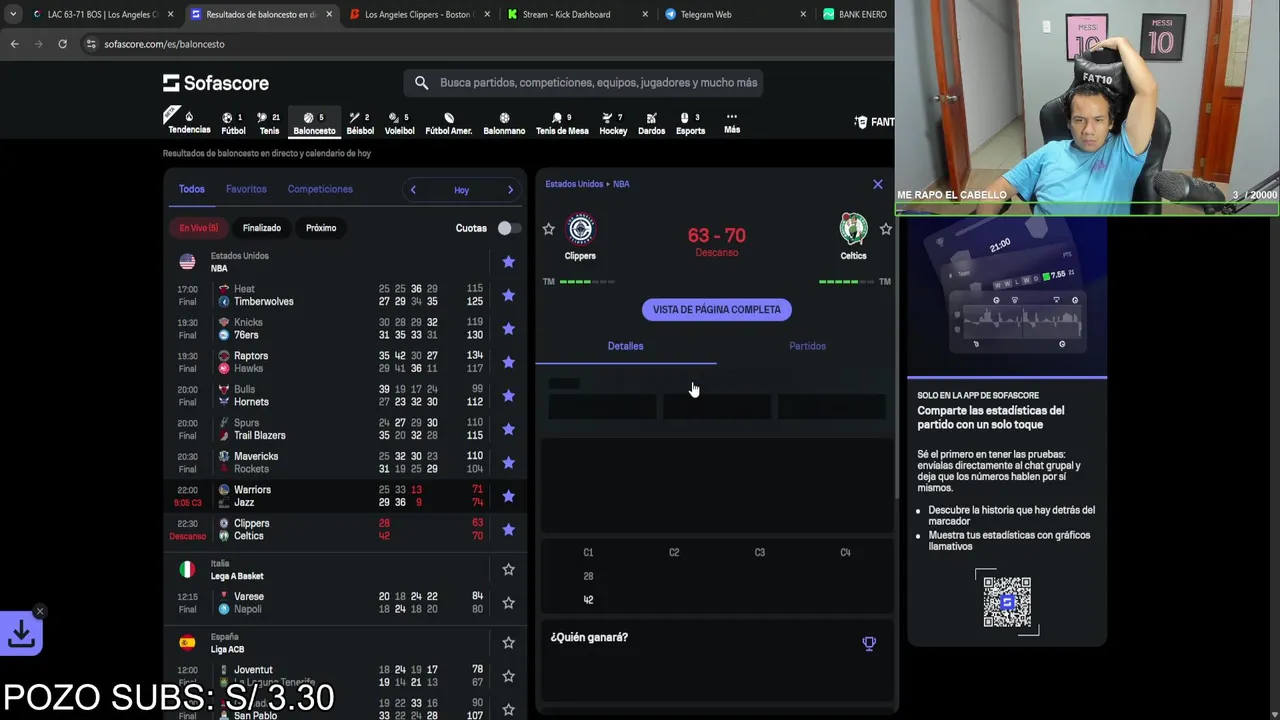The image size is (1280, 720).
Task: Select the Béisbol sport icon
Action: point(360,123)
